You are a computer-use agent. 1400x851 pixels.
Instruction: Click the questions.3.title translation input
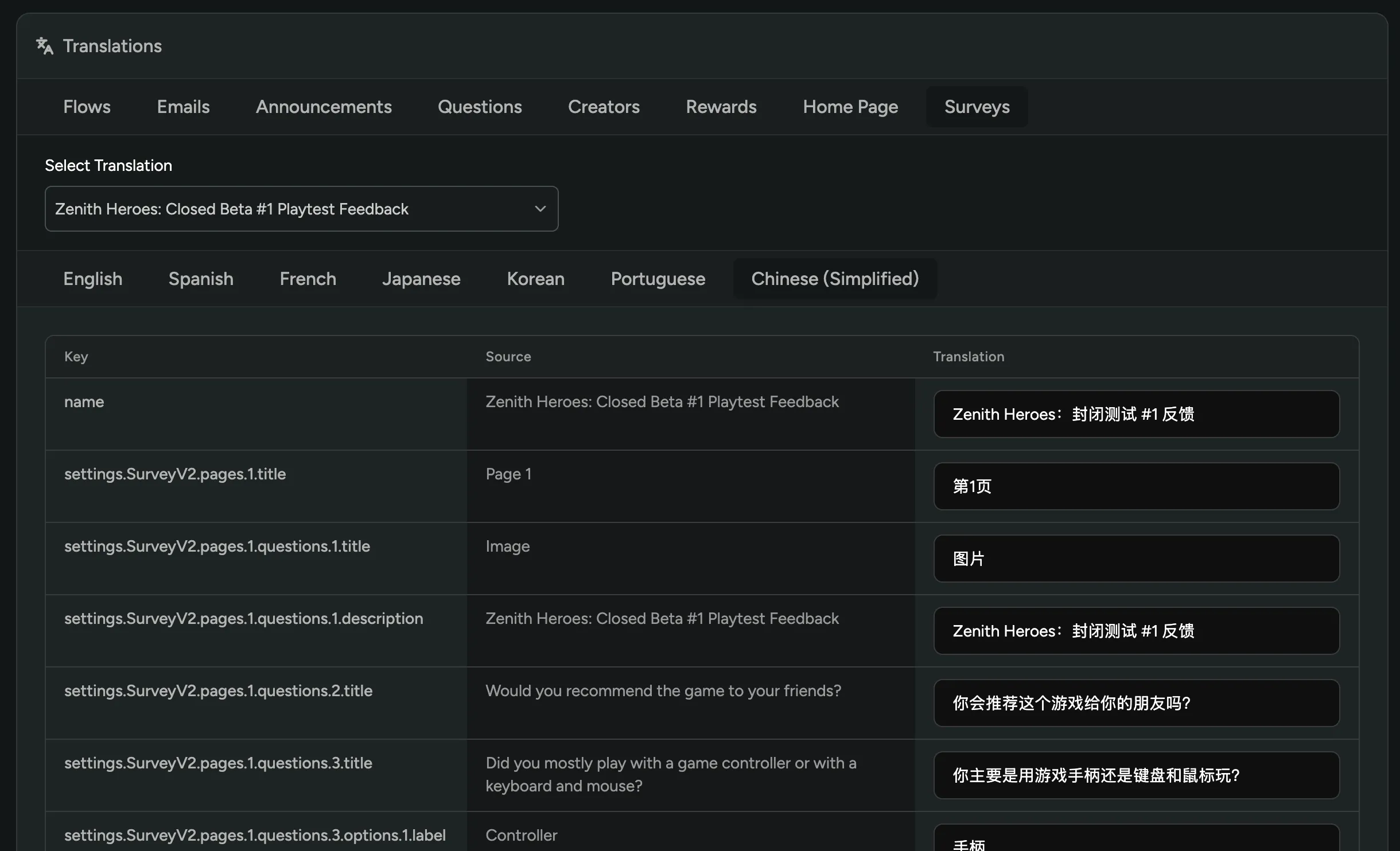coord(1136,775)
